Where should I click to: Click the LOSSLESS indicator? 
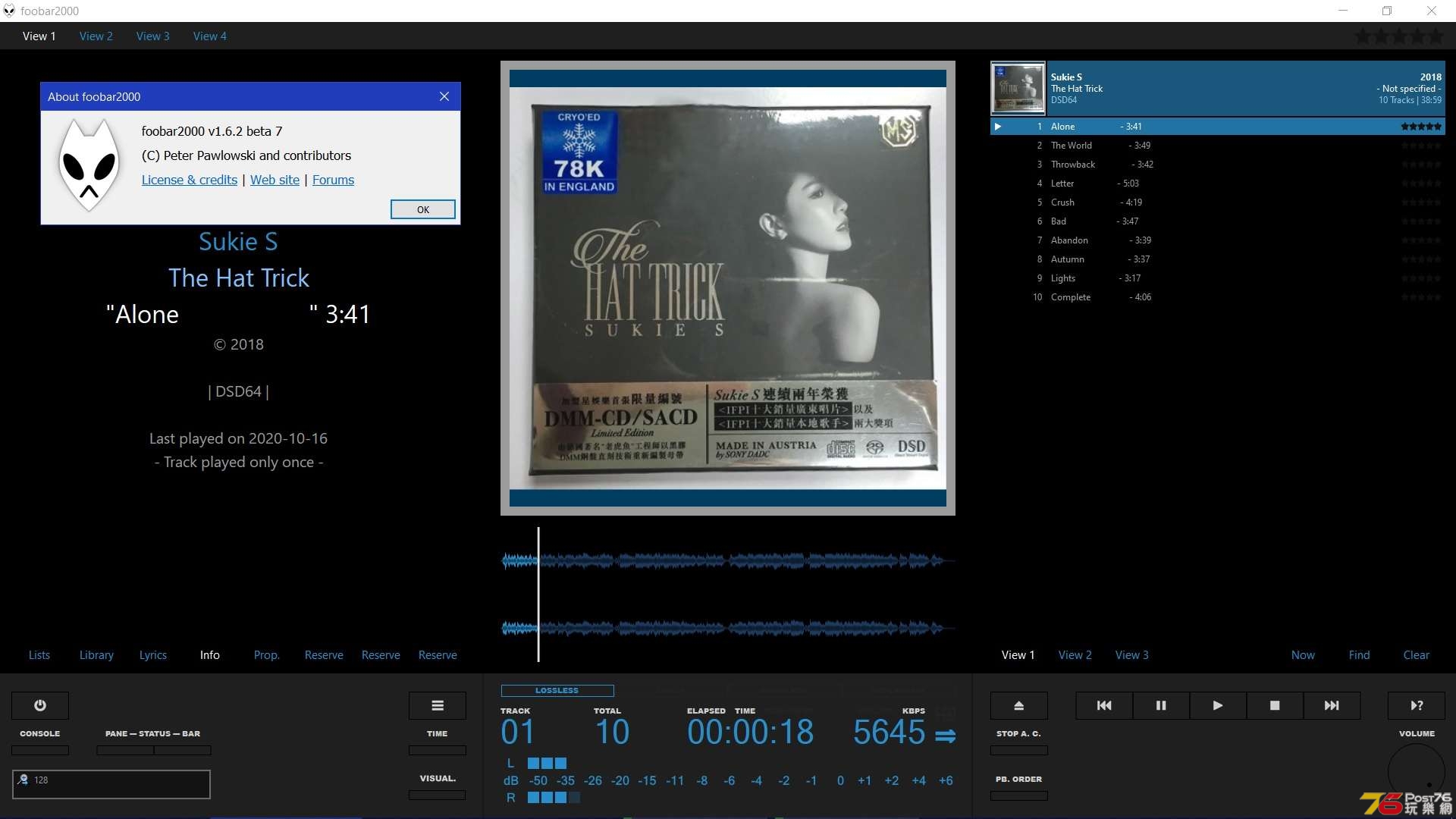click(557, 691)
